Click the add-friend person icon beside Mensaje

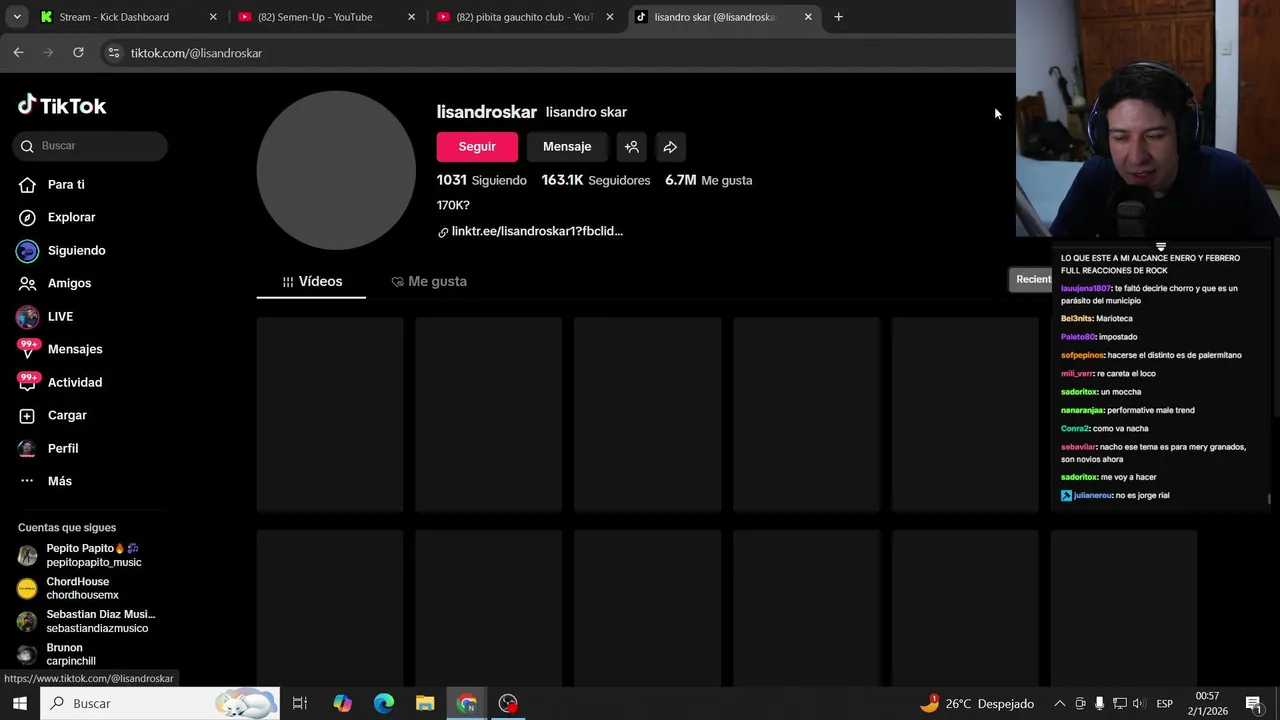pos(631,147)
